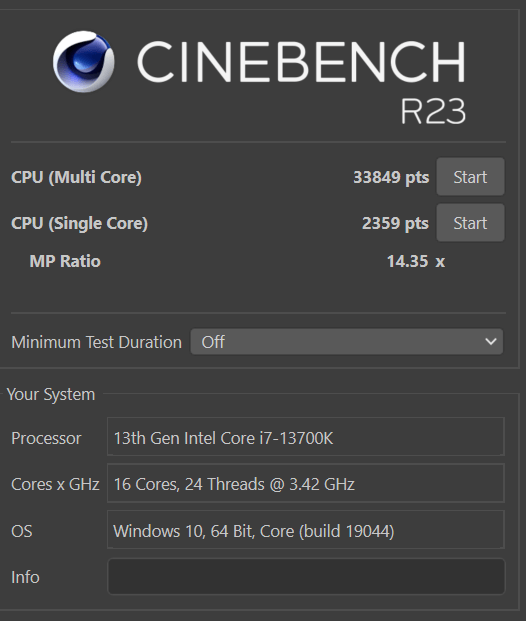Click the 2359 pts single core score

click(395, 223)
